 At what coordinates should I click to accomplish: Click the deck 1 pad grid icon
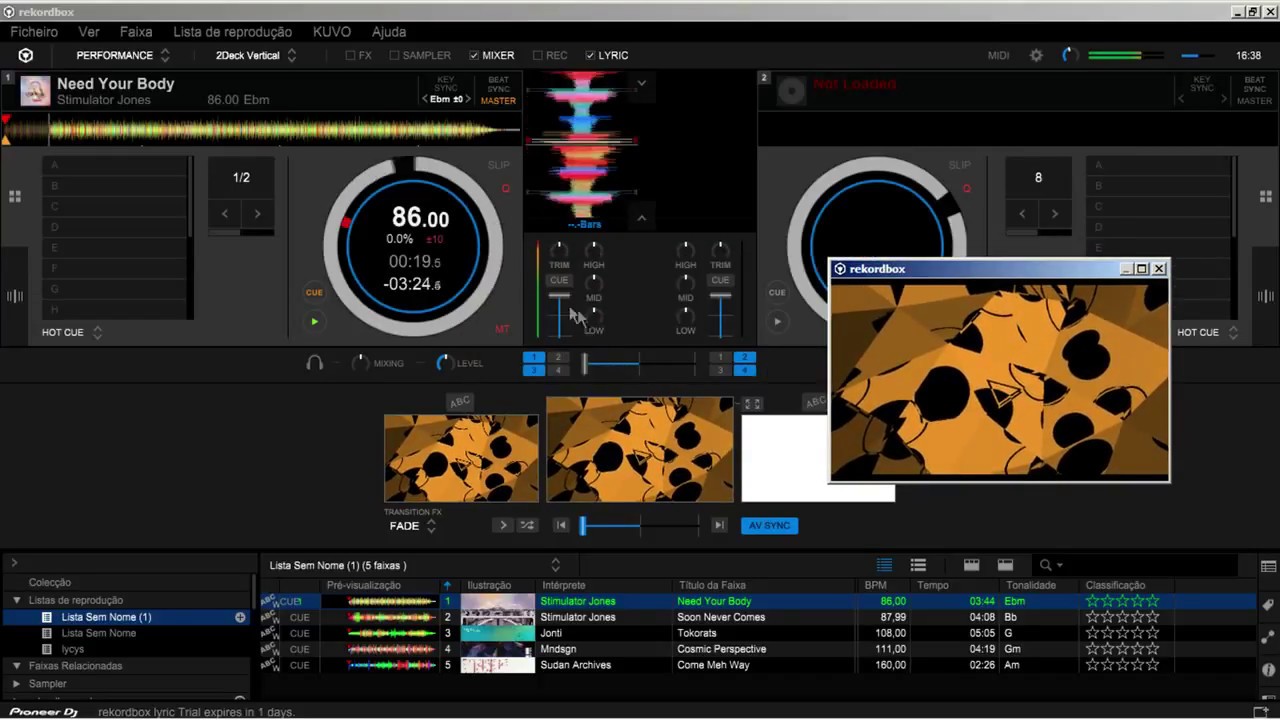tap(15, 197)
